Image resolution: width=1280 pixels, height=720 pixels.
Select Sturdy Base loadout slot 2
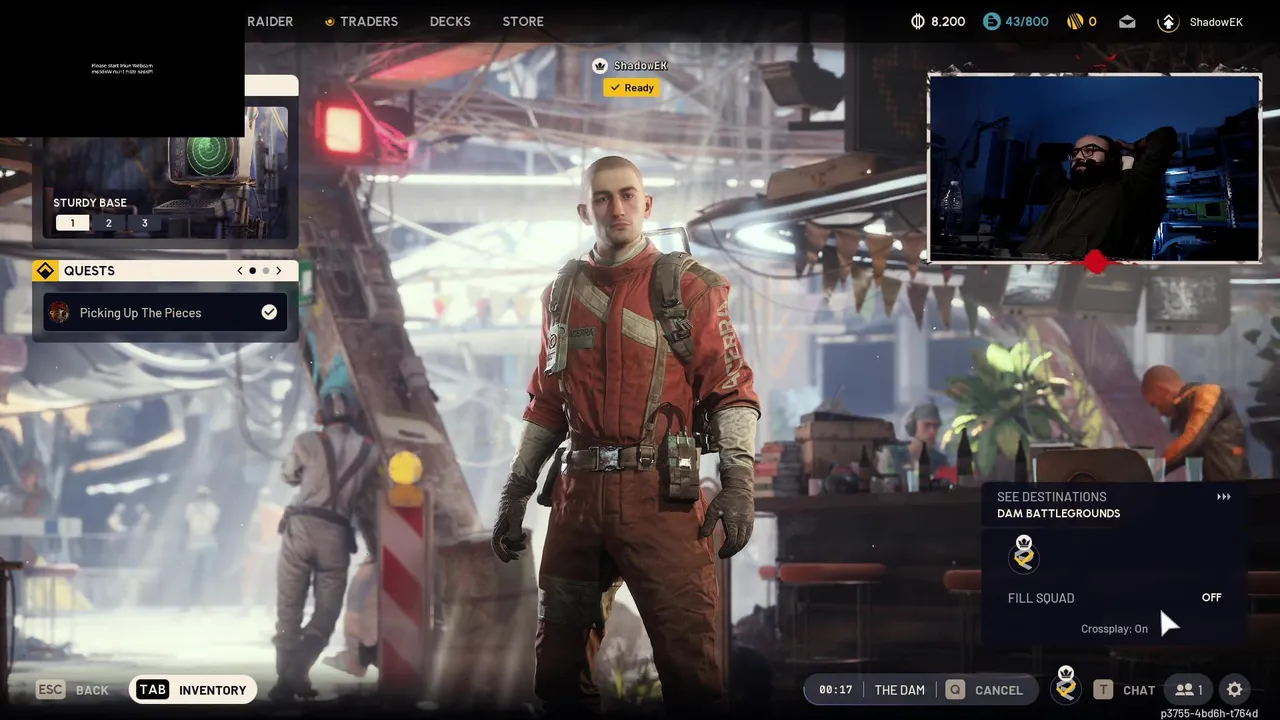109,223
